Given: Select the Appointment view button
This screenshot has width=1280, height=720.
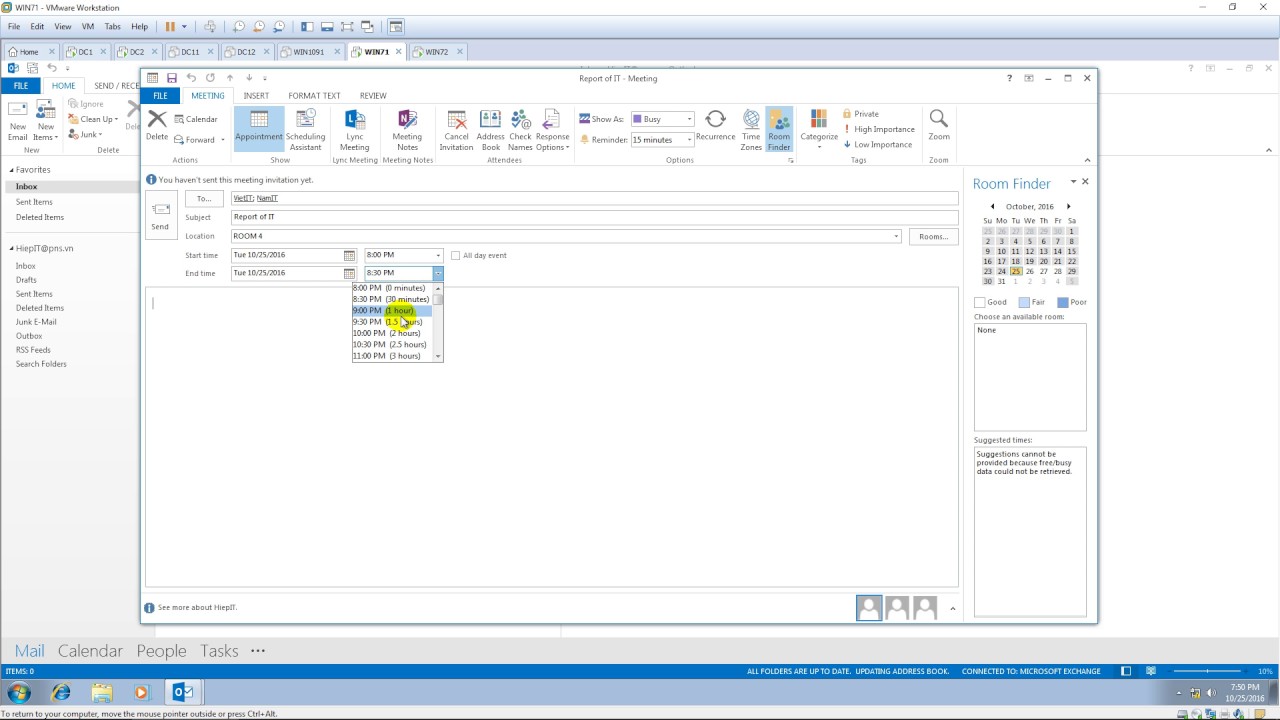Looking at the screenshot, I should pyautogui.click(x=258, y=129).
